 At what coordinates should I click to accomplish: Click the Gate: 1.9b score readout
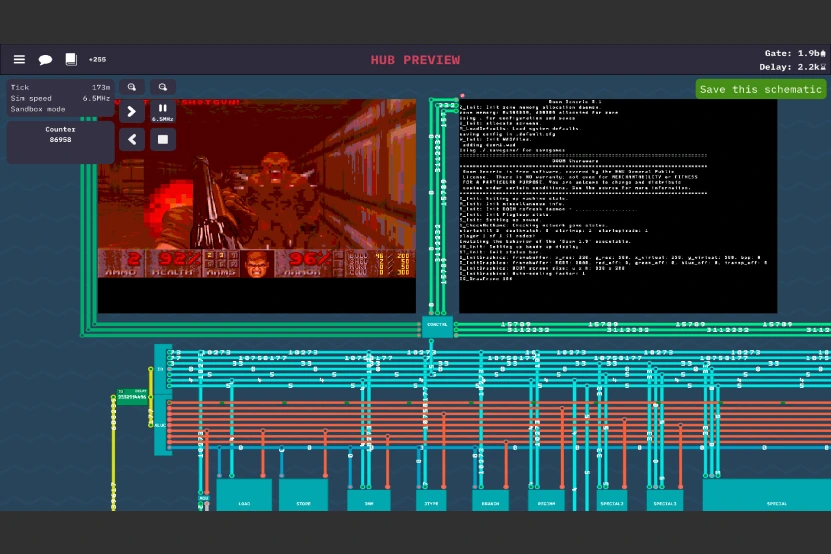click(794, 53)
